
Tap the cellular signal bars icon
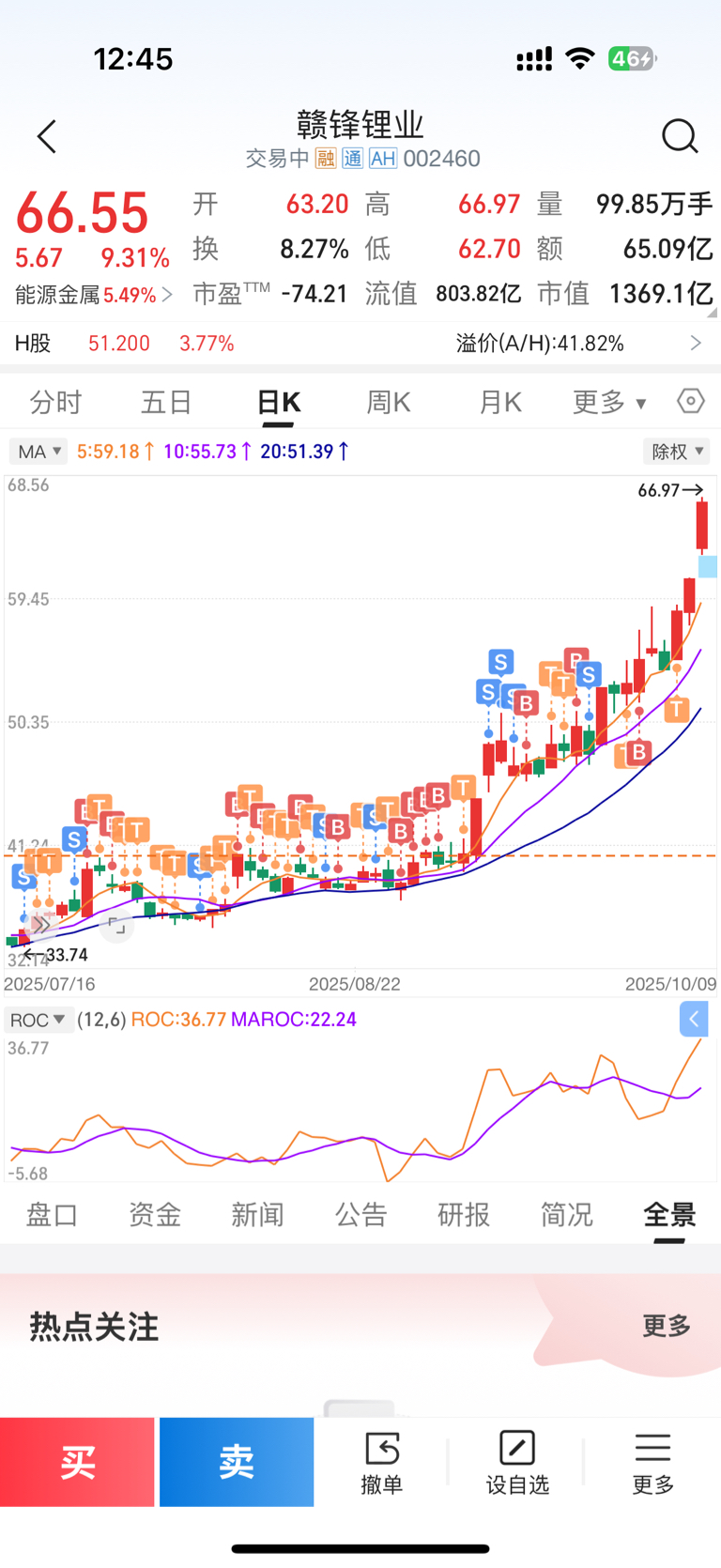534,60
